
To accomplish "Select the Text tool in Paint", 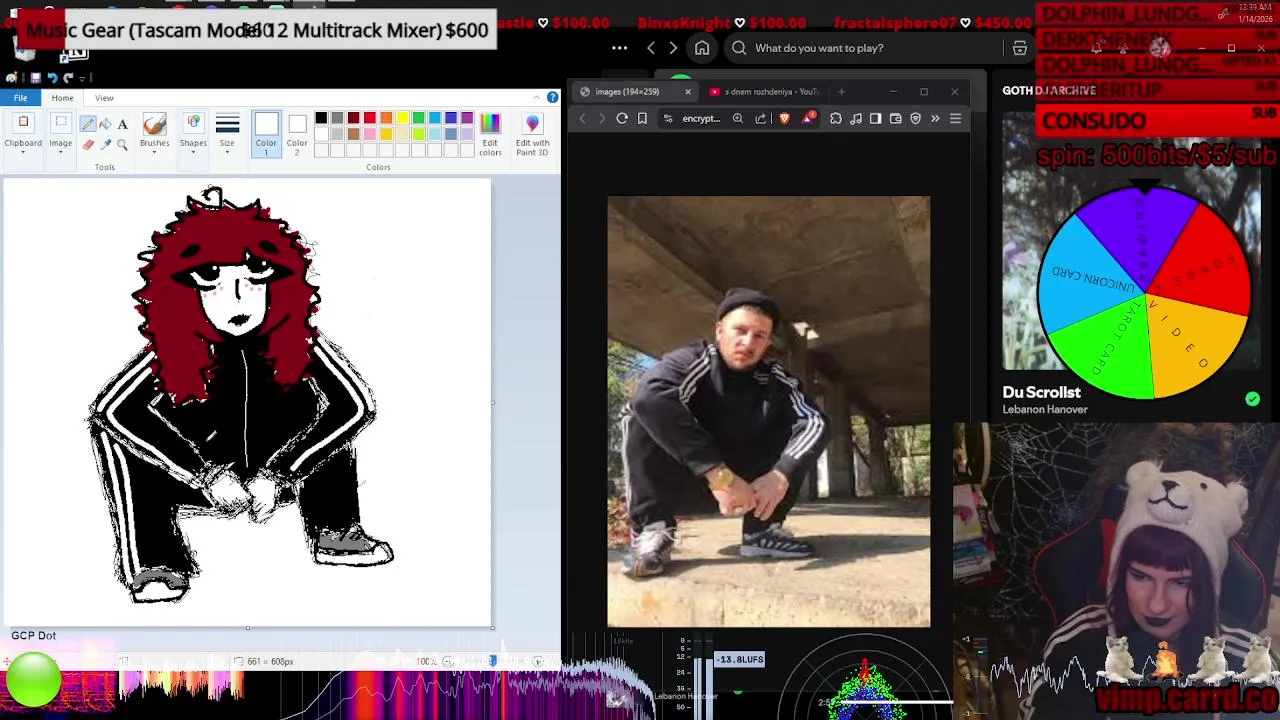I will point(122,124).
